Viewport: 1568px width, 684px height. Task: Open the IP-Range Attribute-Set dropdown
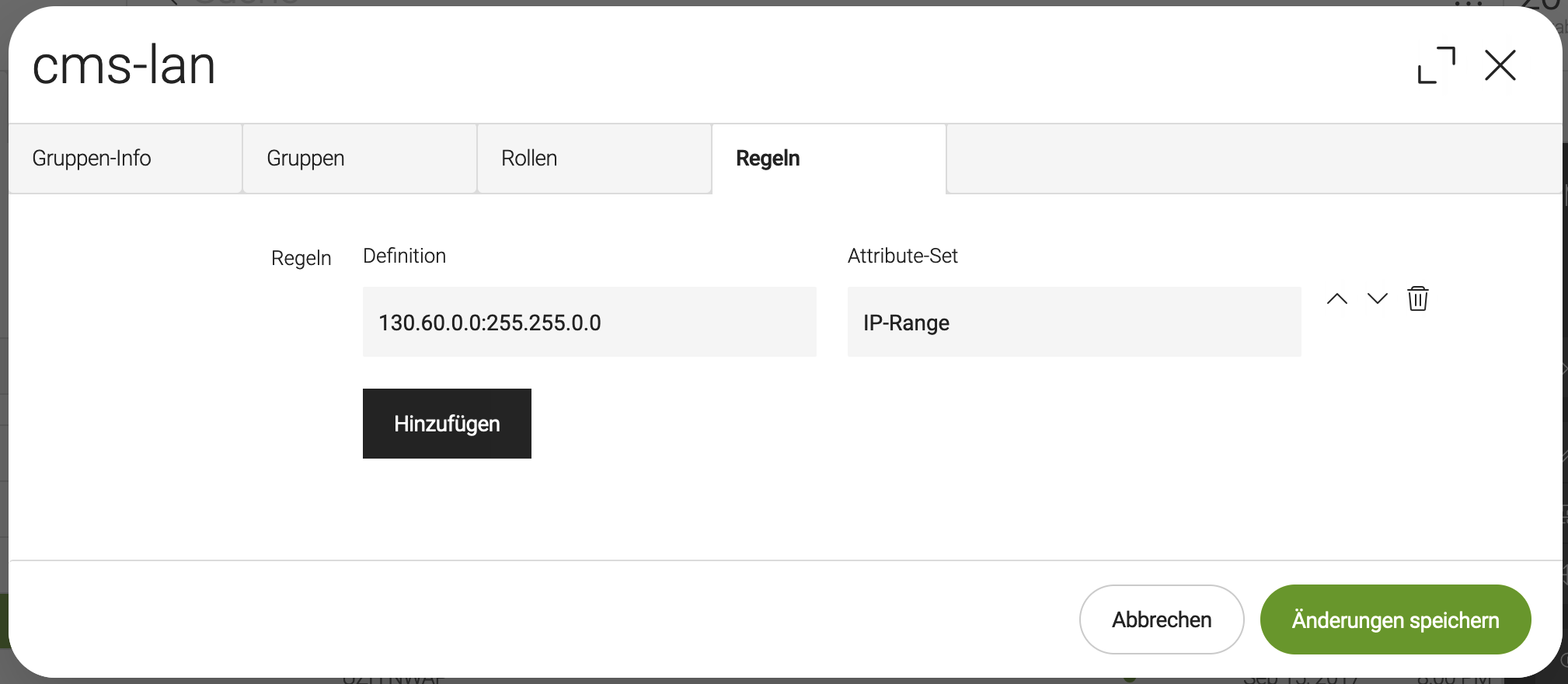[x=1075, y=322]
